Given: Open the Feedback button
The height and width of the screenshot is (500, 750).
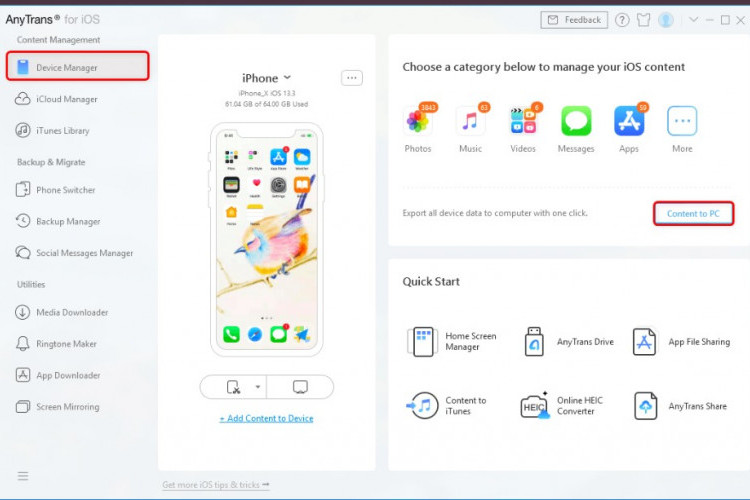Looking at the screenshot, I should tap(574, 19).
